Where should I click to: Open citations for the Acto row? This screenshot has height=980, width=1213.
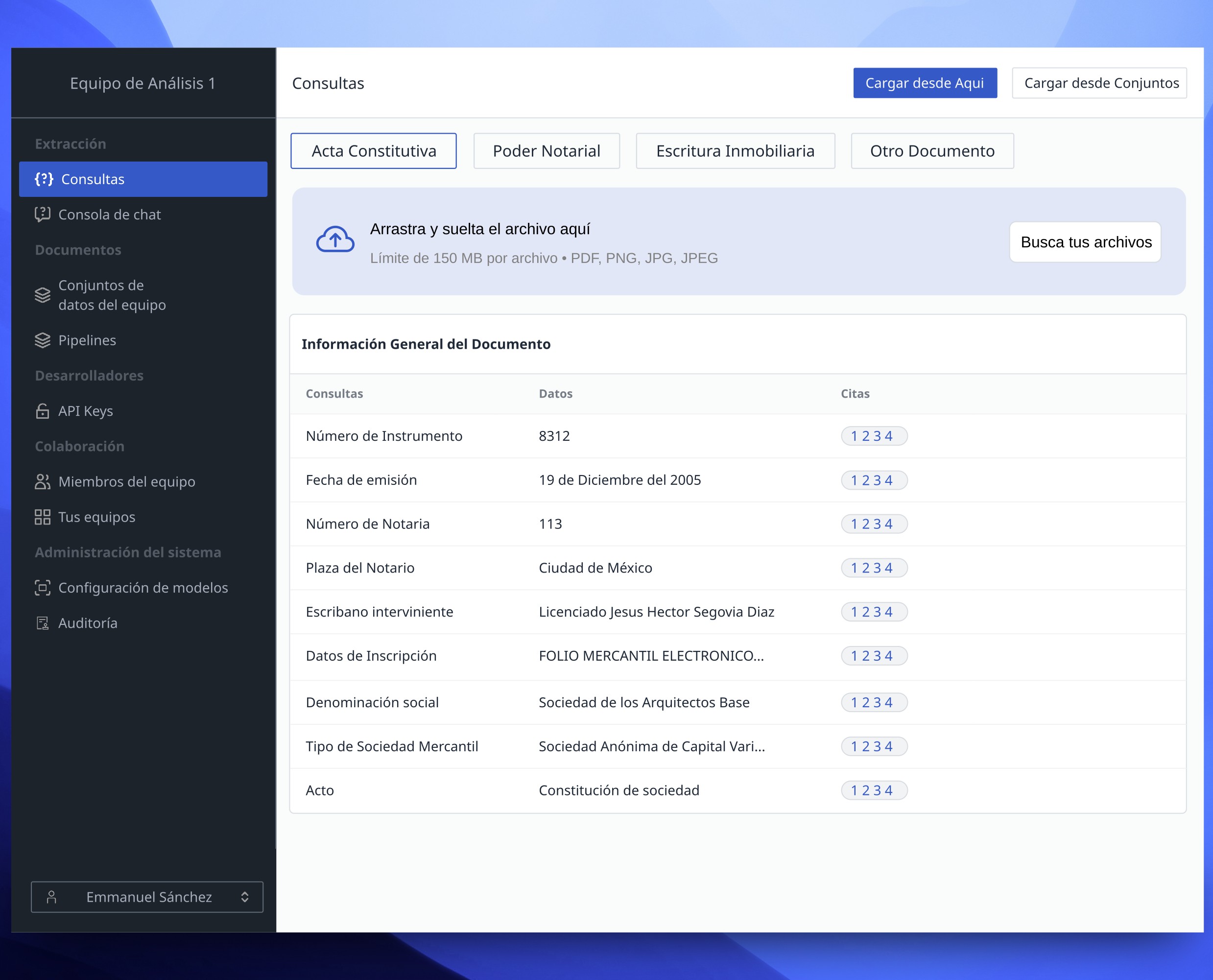[874, 790]
